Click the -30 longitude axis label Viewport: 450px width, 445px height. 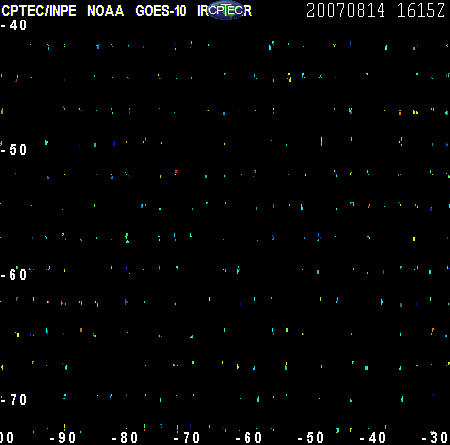[435, 437]
